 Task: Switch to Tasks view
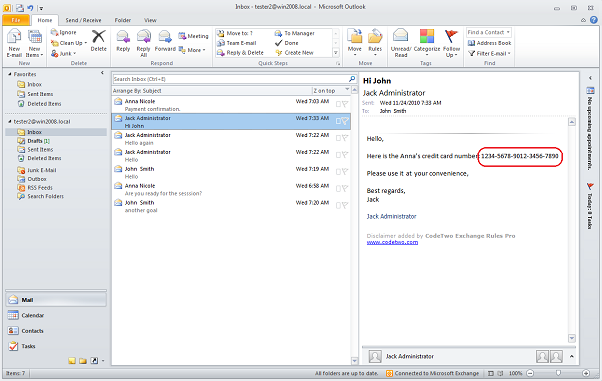point(56,346)
